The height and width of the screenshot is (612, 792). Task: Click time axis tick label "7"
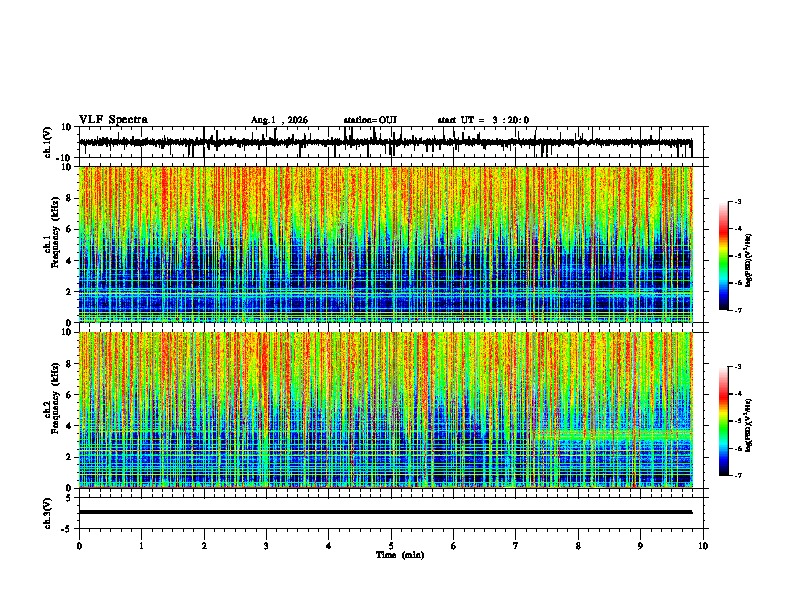click(x=516, y=546)
